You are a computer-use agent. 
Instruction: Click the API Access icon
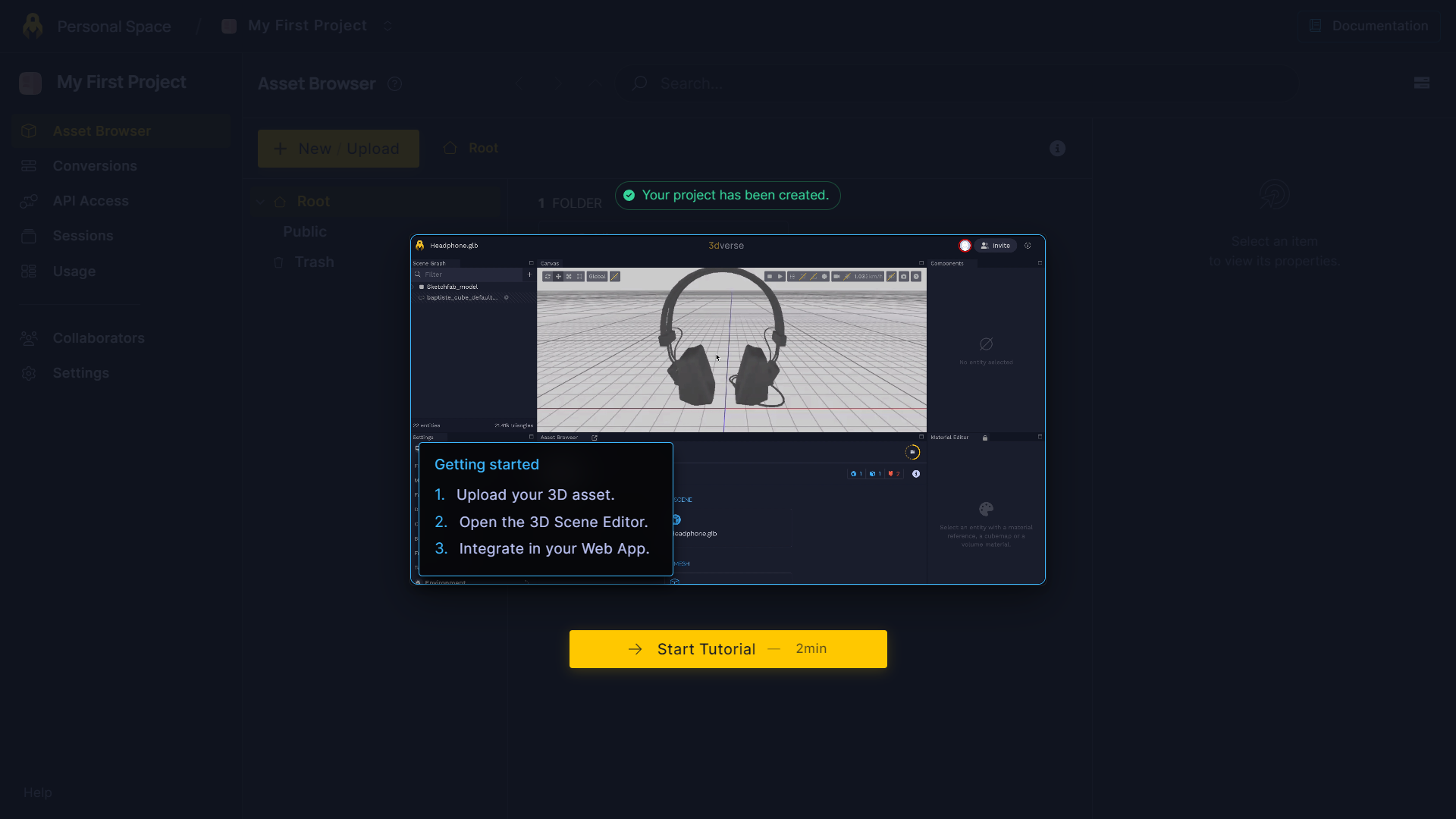29,201
